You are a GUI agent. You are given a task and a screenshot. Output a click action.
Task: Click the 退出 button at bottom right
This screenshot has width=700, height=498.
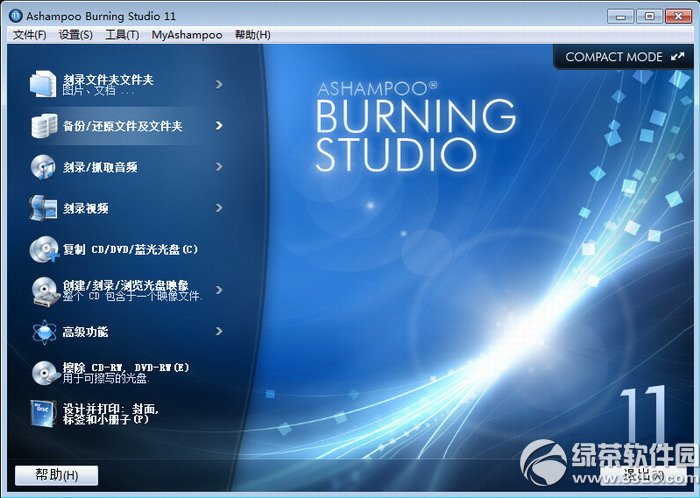click(643, 475)
